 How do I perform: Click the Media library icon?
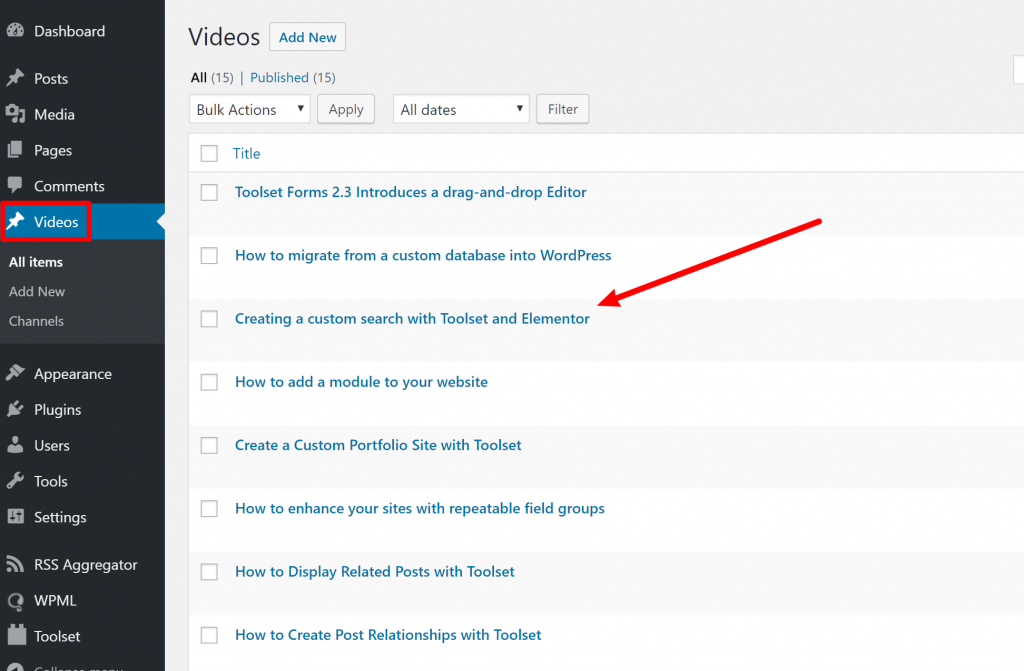[15, 114]
